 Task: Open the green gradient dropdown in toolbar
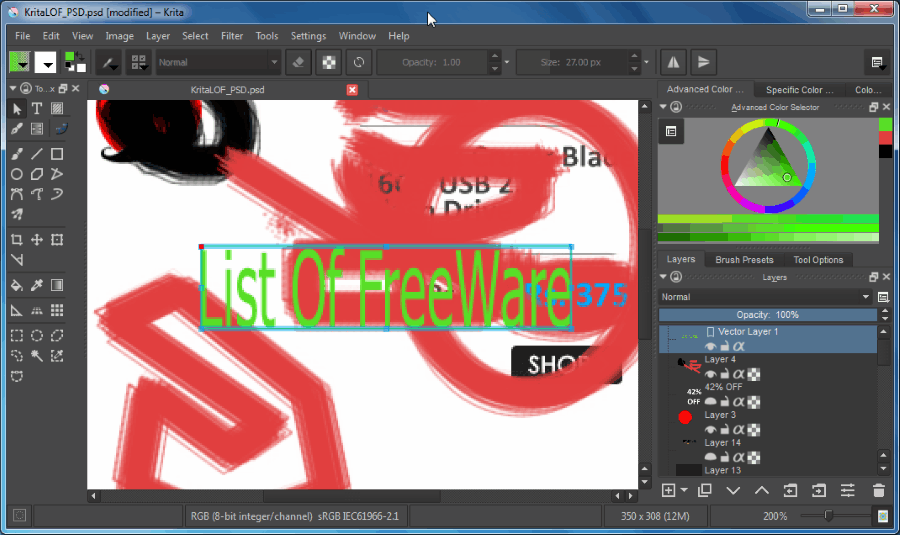point(20,62)
